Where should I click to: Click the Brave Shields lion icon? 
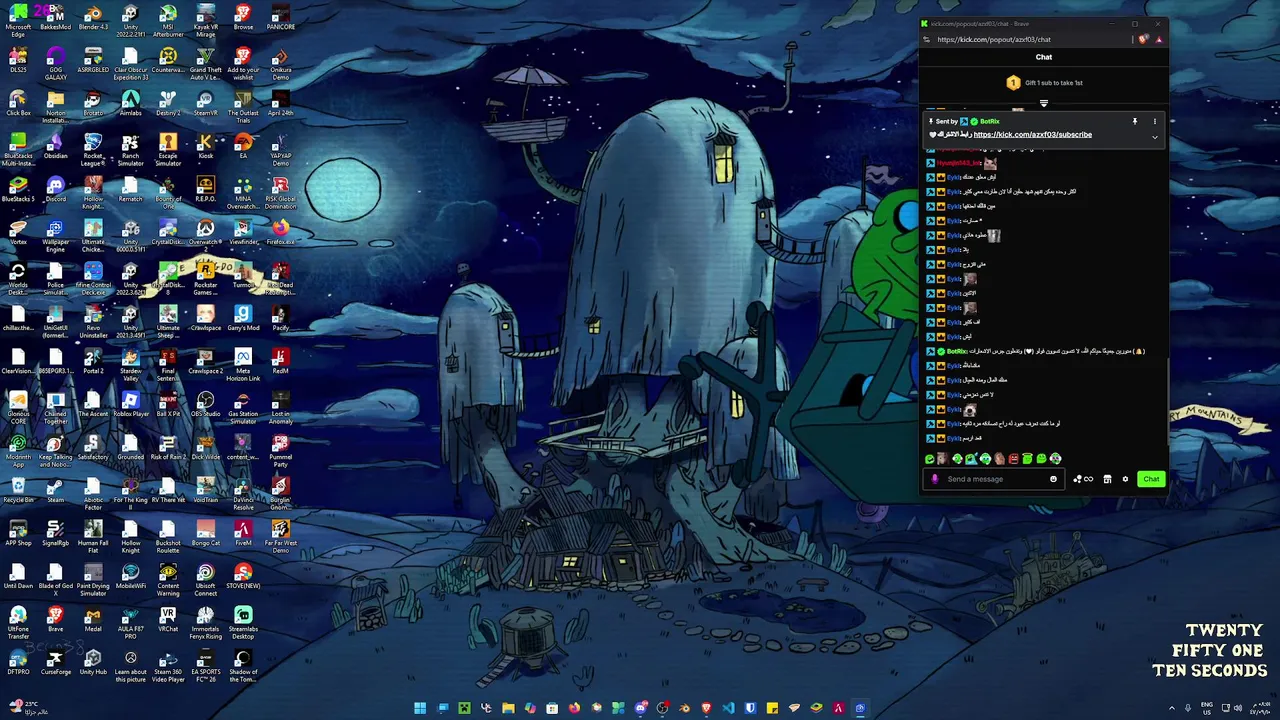coord(1144,40)
